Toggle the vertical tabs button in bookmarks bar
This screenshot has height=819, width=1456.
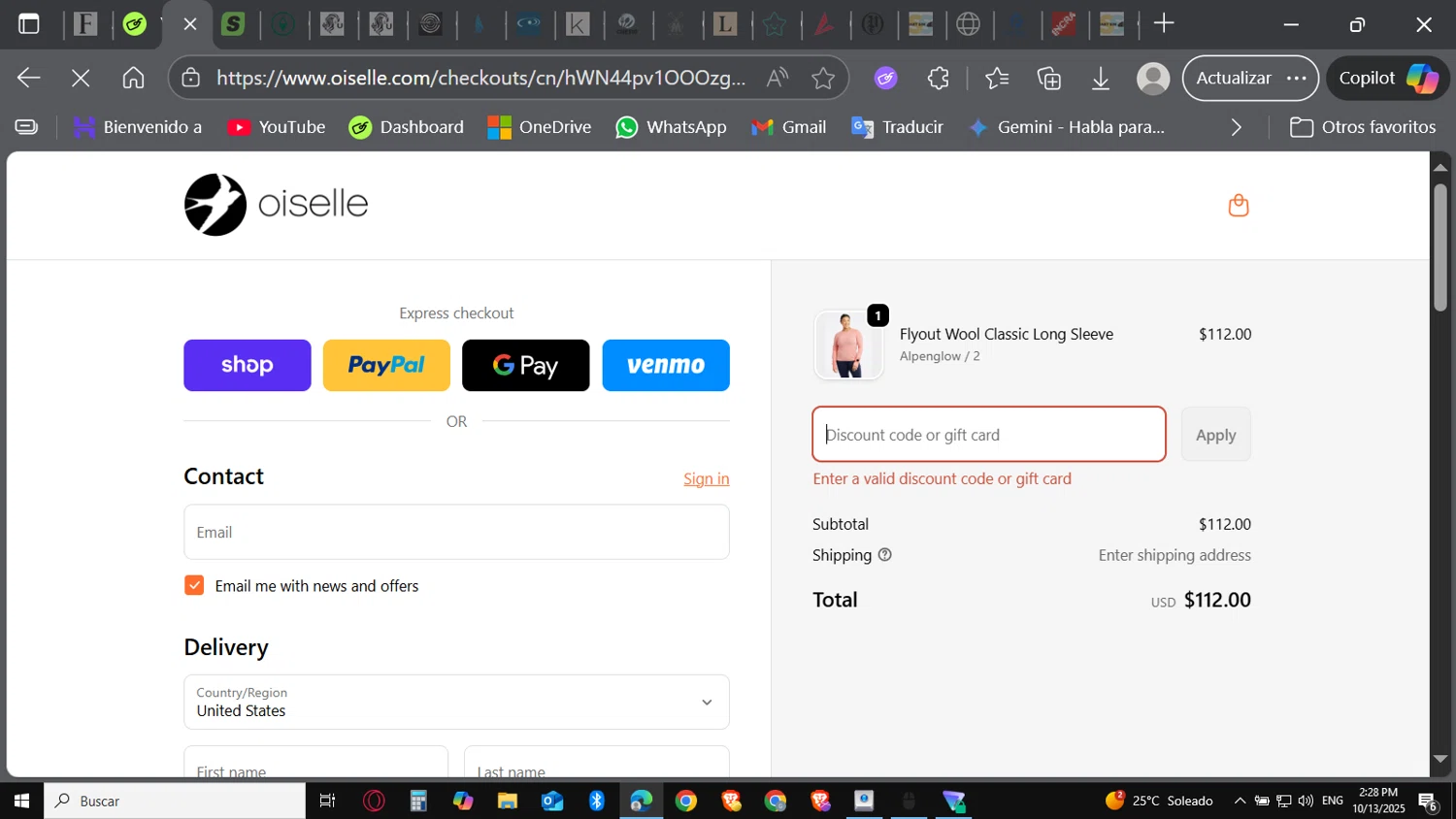(26, 127)
